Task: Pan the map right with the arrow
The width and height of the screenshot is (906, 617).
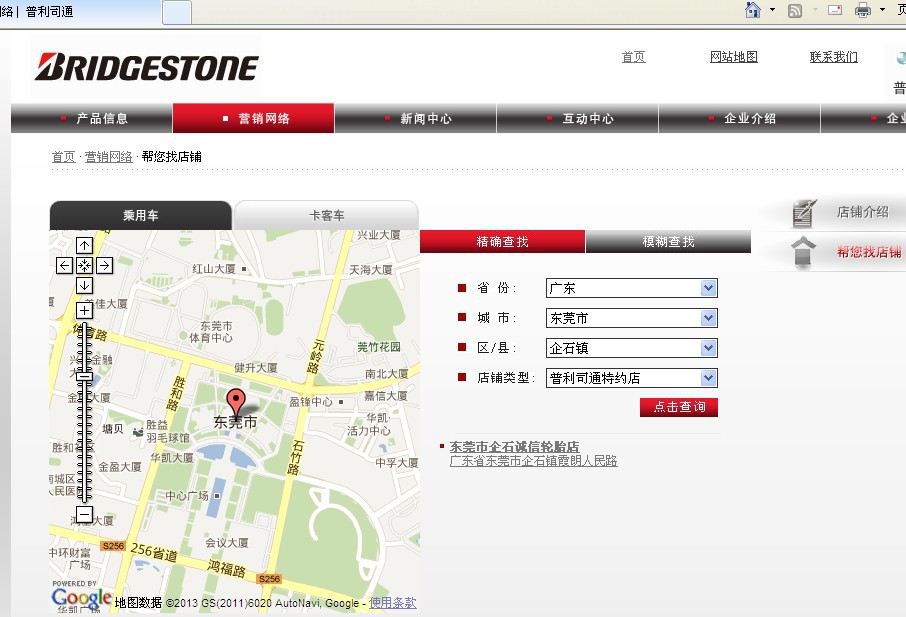Action: [x=104, y=265]
